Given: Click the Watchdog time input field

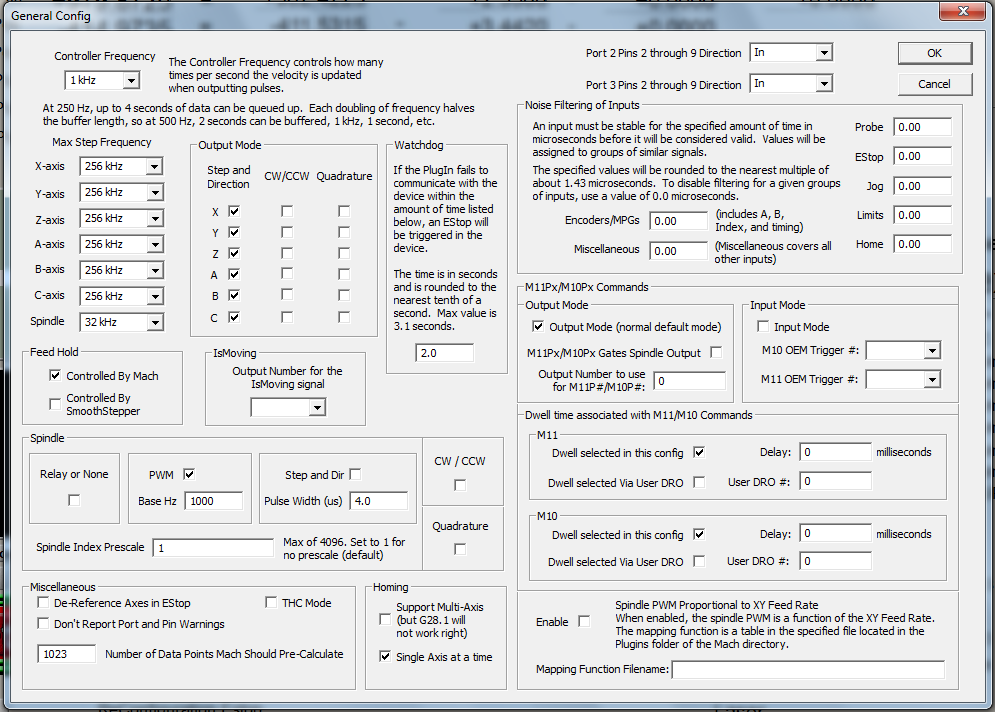Looking at the screenshot, I should [444, 353].
